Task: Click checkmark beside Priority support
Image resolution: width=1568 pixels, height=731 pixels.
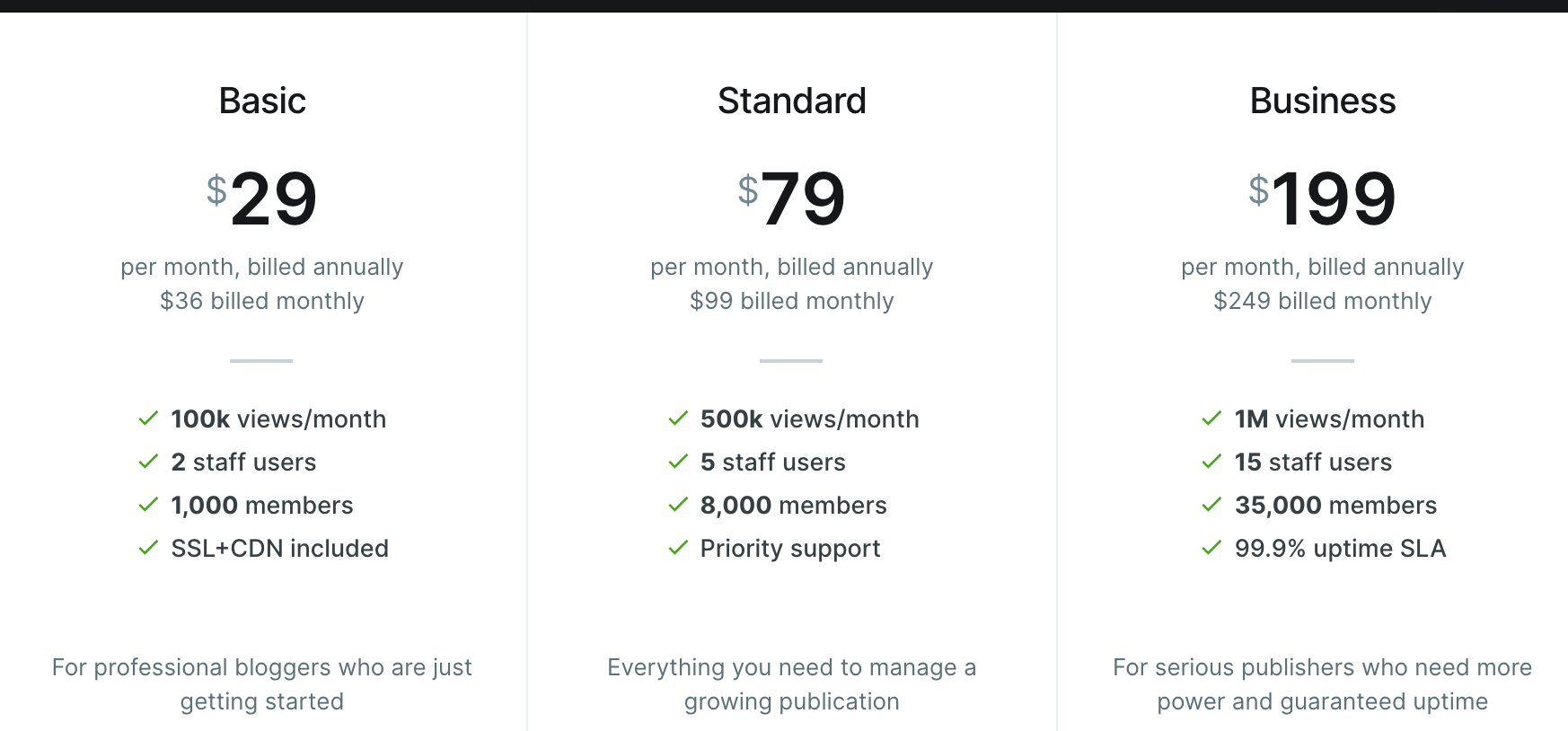Action: (x=678, y=548)
